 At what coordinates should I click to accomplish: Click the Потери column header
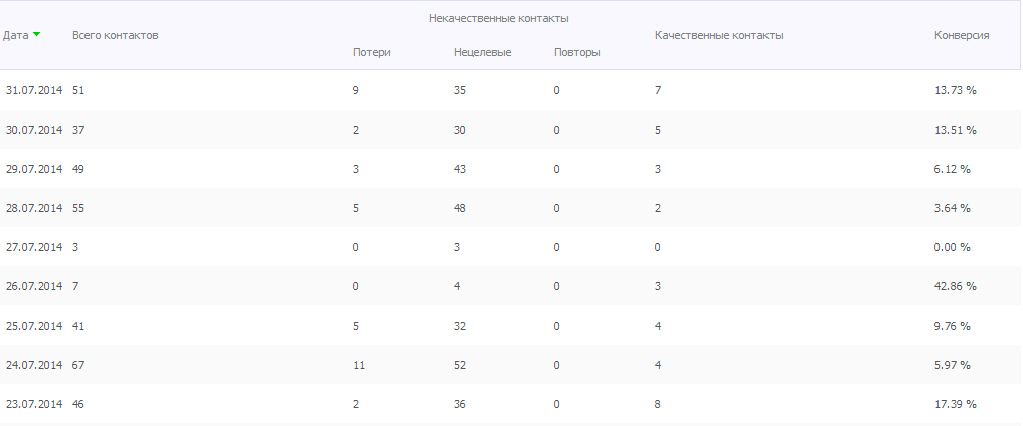[372, 52]
